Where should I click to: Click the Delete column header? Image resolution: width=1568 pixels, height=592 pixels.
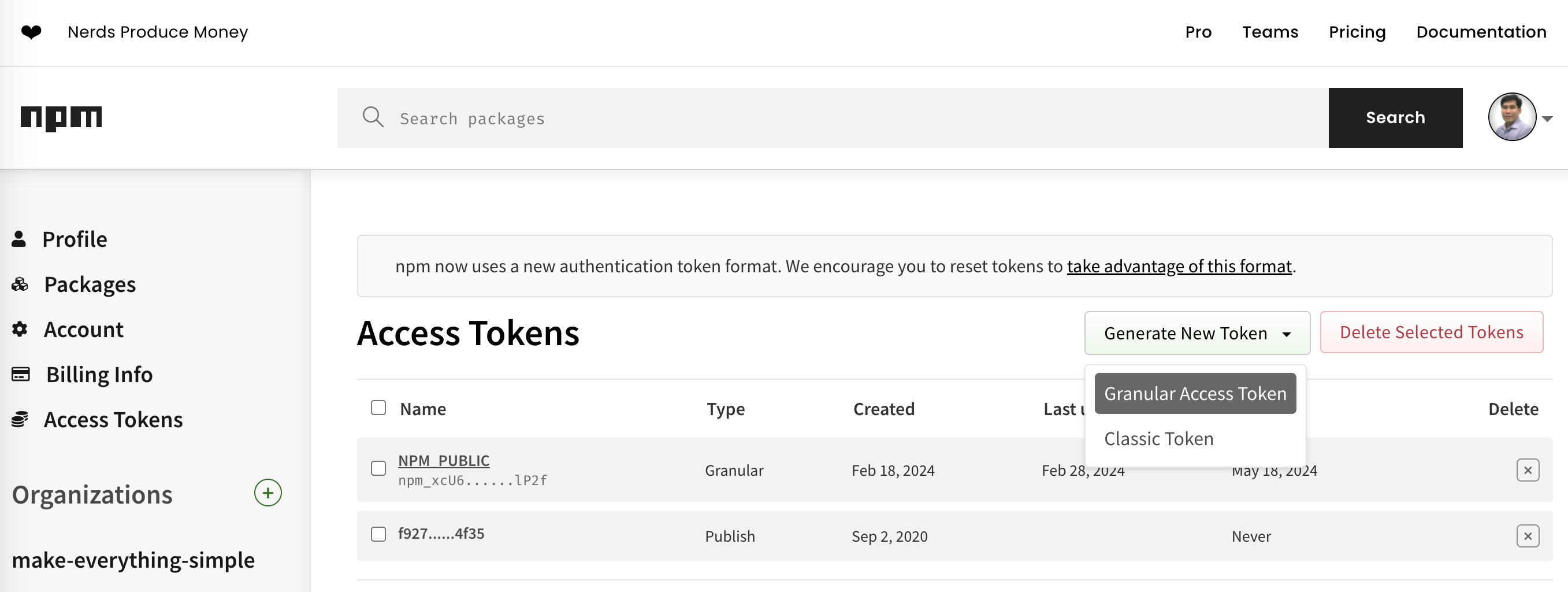tap(1513, 409)
